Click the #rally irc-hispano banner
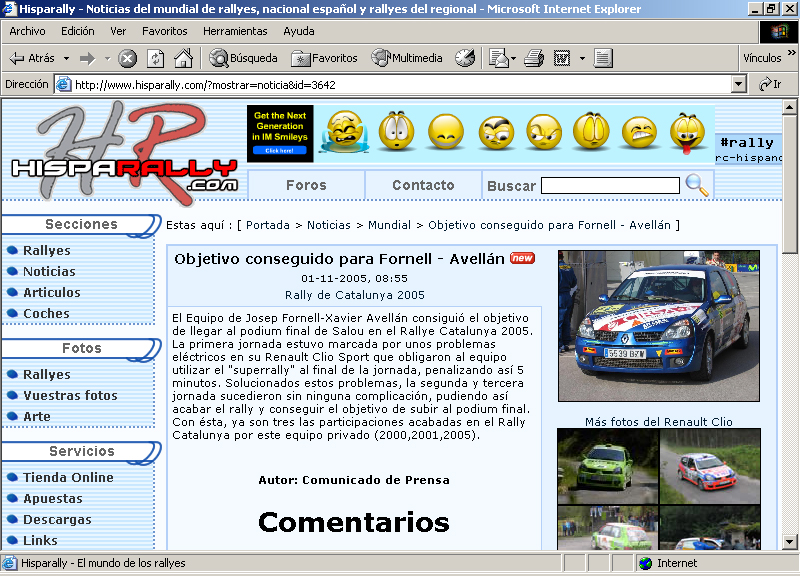 tap(748, 149)
